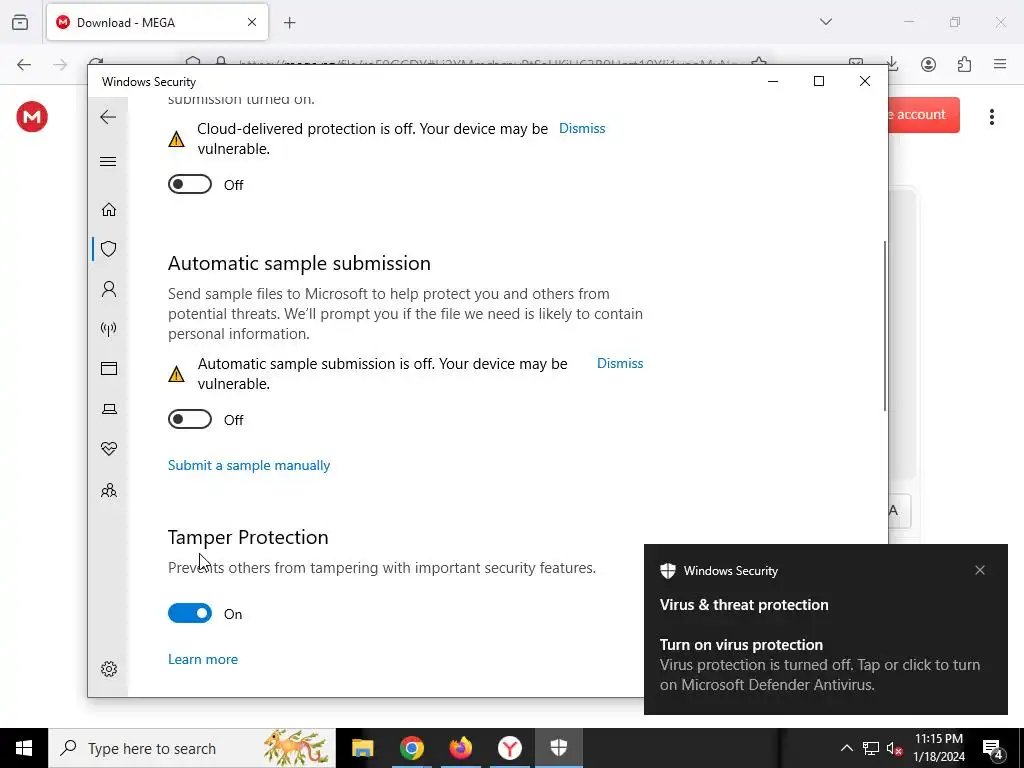Screen dimensions: 1024x768
Task: Click the muted volume tray icon
Action: (x=894, y=748)
